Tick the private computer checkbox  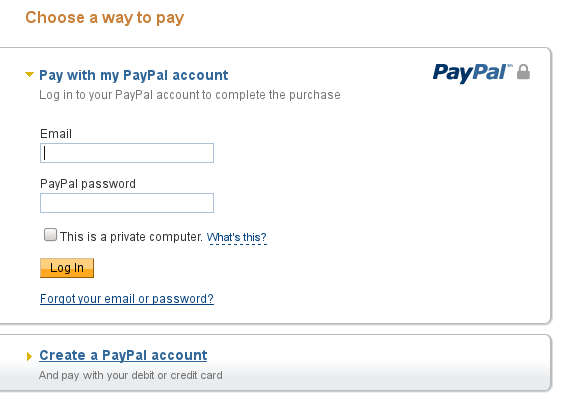pos(50,235)
